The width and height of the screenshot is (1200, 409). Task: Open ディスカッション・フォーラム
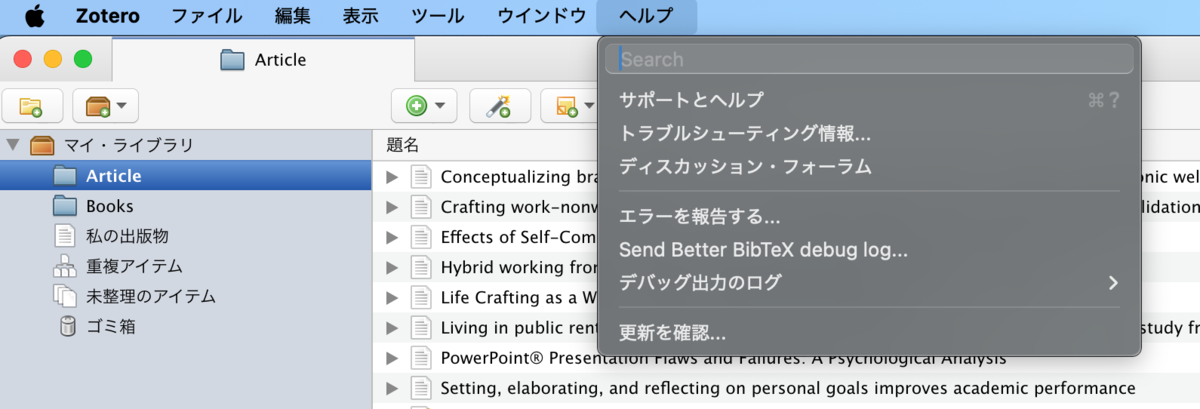869,166
